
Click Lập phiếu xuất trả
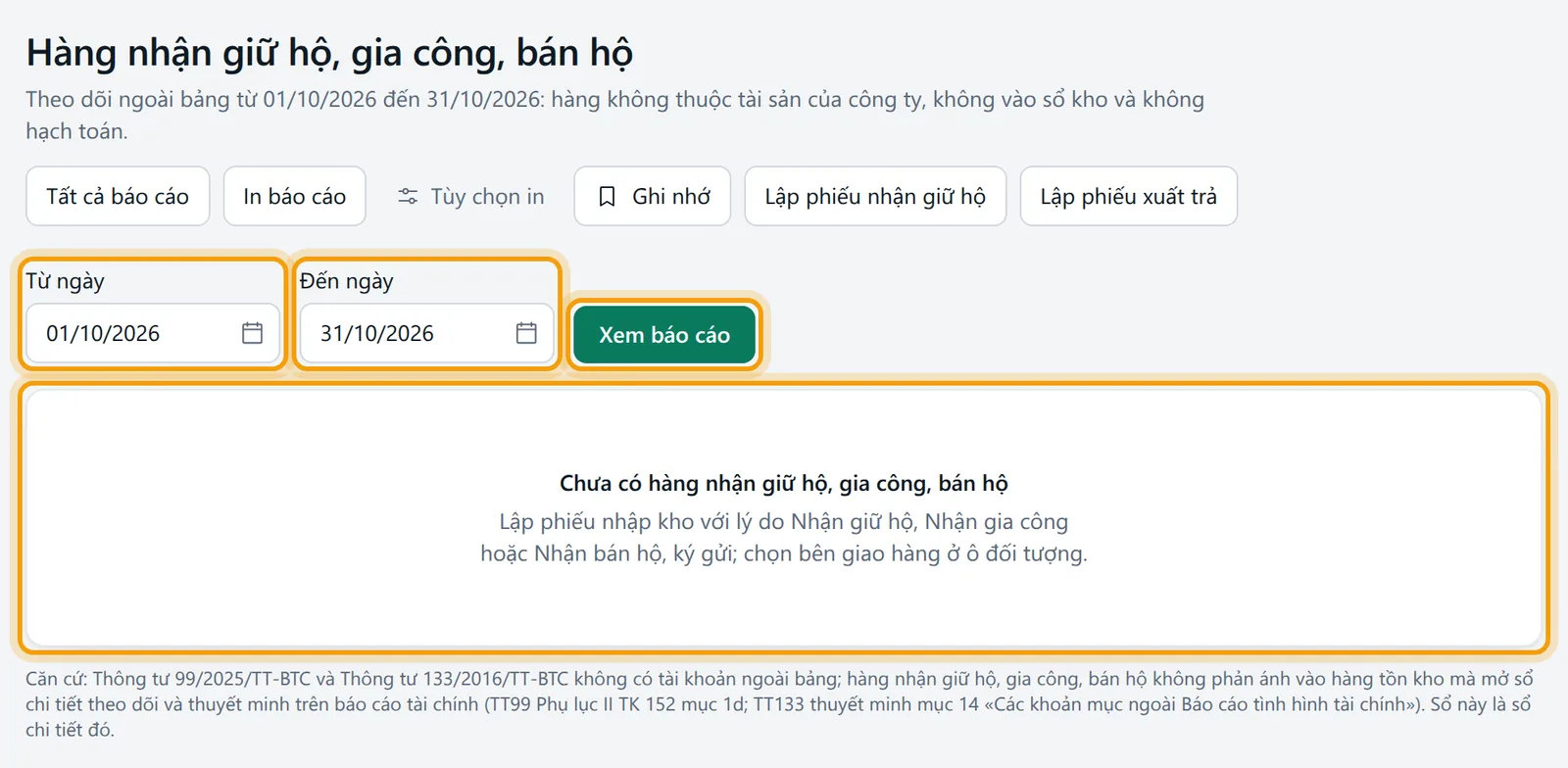click(x=1129, y=196)
